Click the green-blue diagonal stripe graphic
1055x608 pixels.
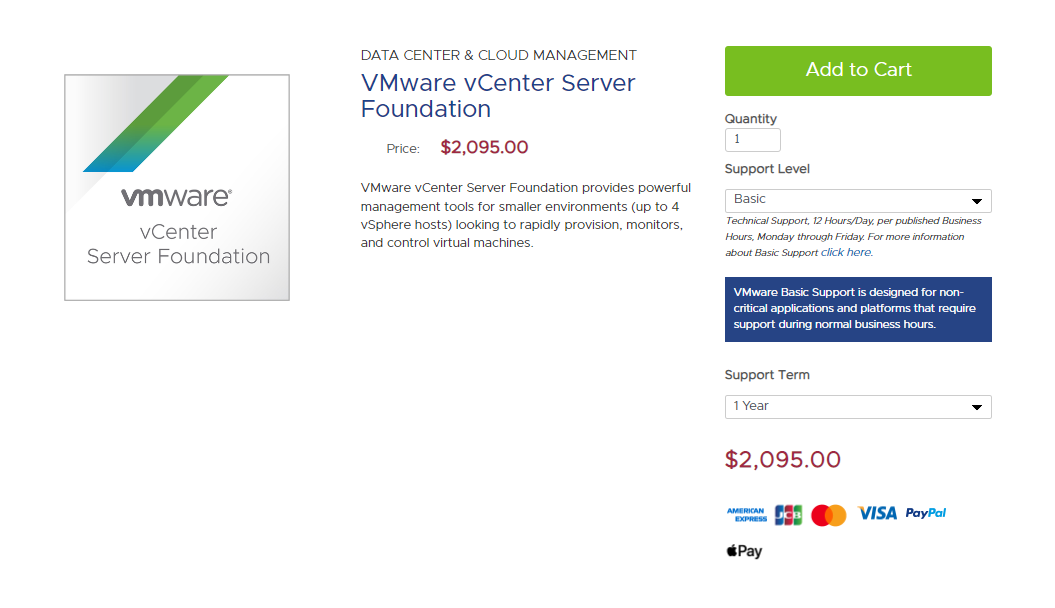tap(155, 123)
